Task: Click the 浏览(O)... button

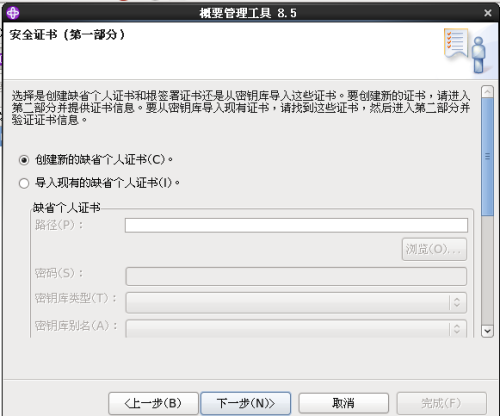Action: pyautogui.click(x=434, y=249)
